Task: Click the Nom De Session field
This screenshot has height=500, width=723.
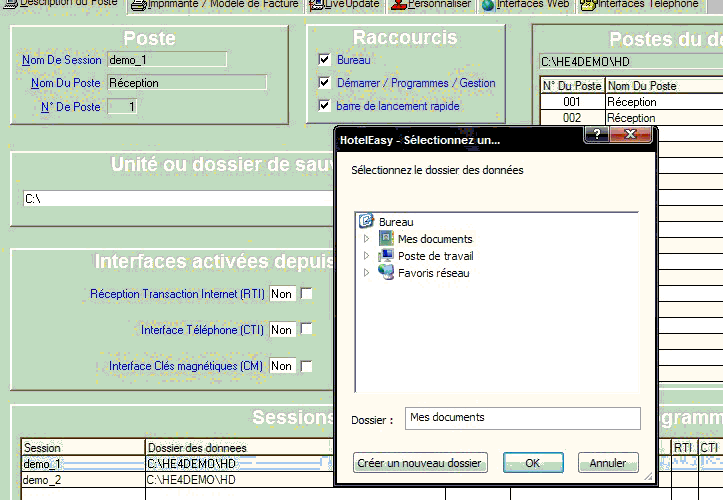Action: tap(167, 60)
